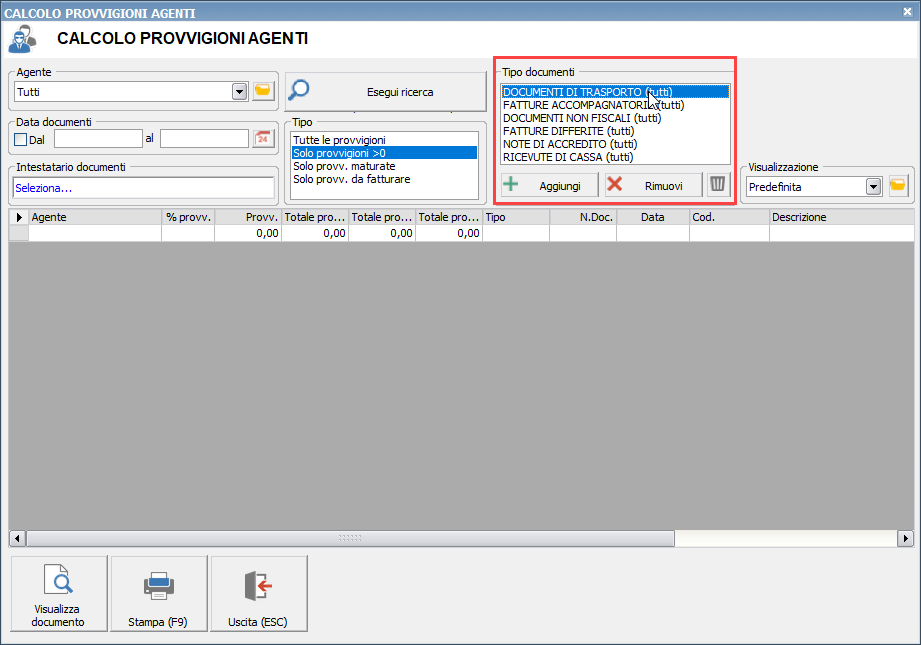Click the magnifier icon in Esegui ricerca

299,90
